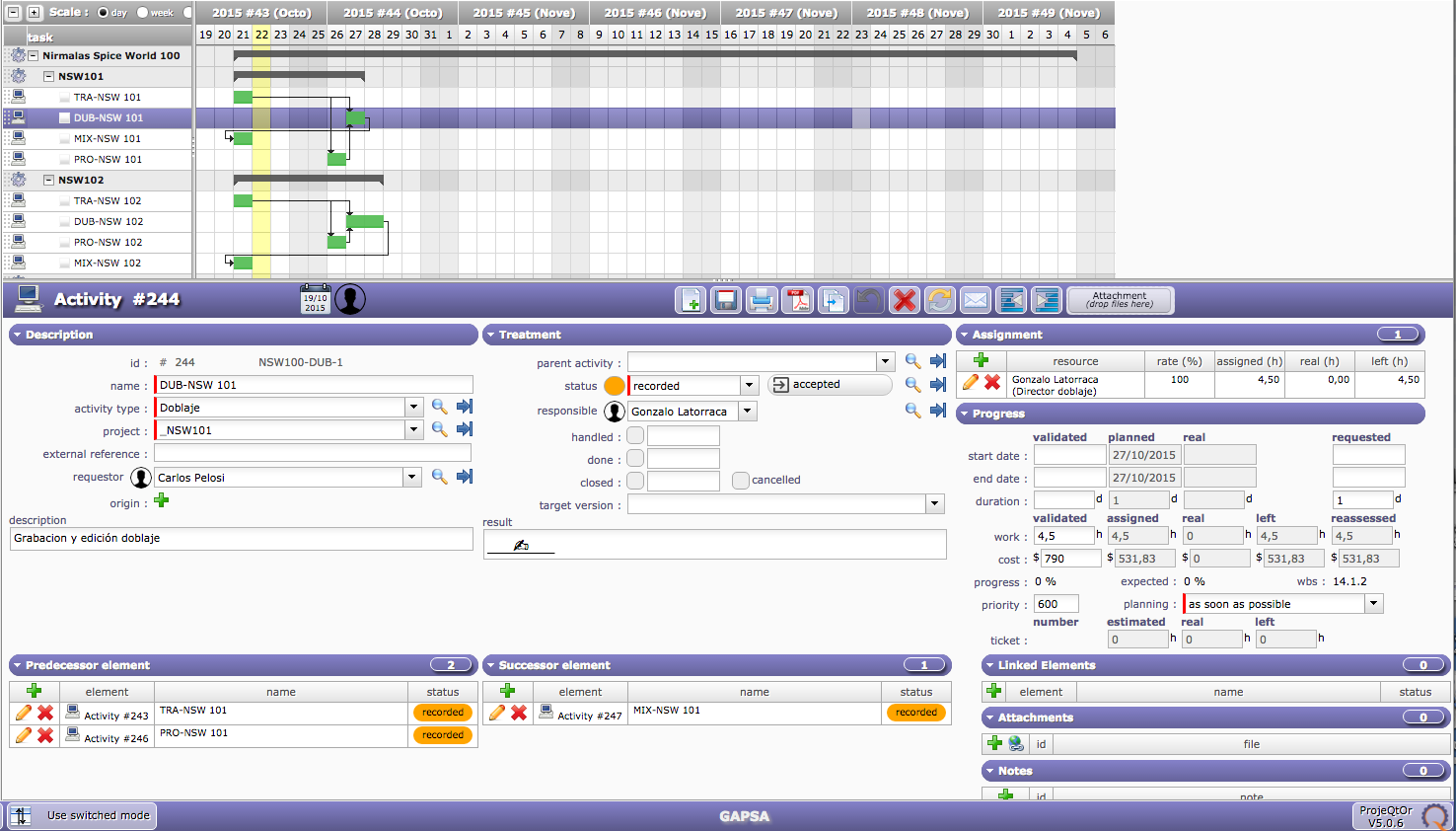Viewport: 1456px width, 831px height.
Task: Open the activity type dropdown
Action: pyautogui.click(x=413, y=408)
